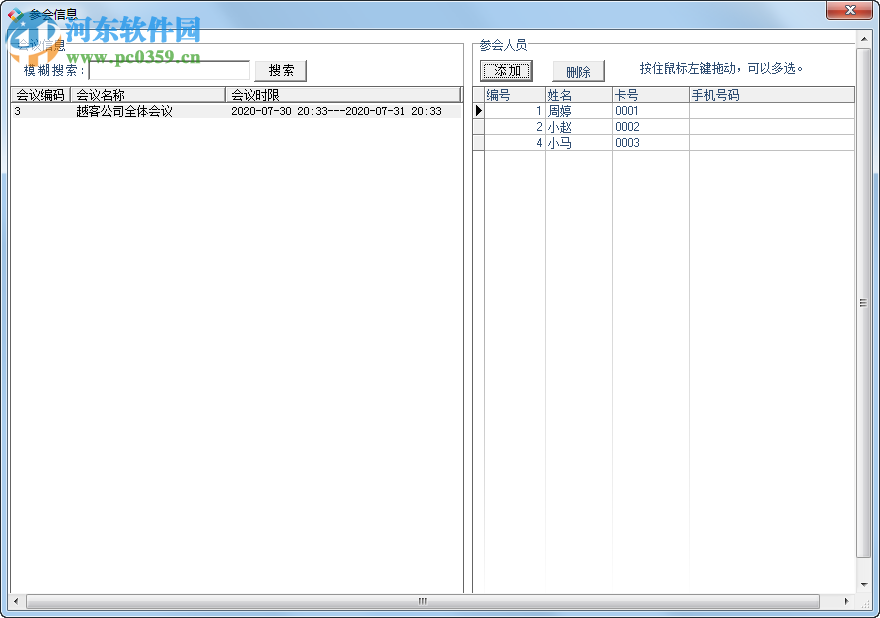Select participant 小马 in the list
Screen dimensions: 880x618
[560, 143]
